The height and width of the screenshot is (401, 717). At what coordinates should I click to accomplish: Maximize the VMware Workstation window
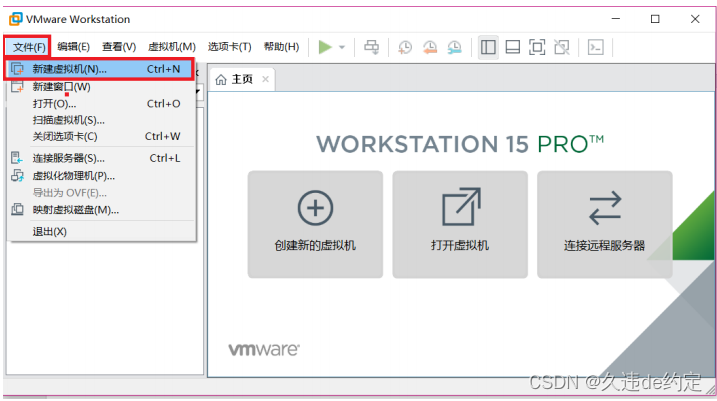(x=655, y=19)
